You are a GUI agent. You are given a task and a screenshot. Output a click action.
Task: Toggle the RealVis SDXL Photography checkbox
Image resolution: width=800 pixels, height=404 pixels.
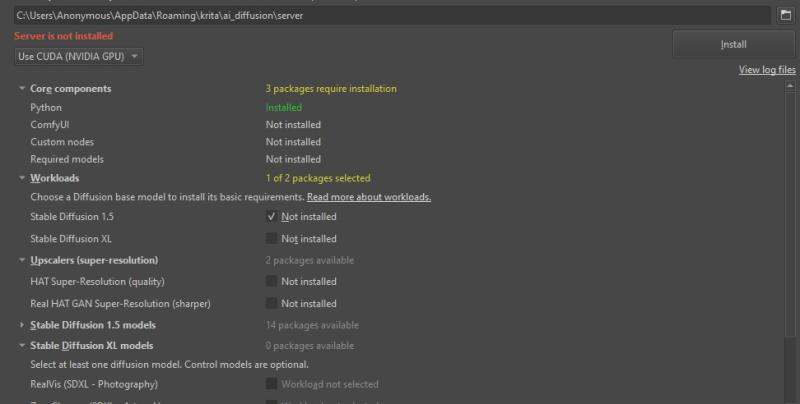point(271,384)
